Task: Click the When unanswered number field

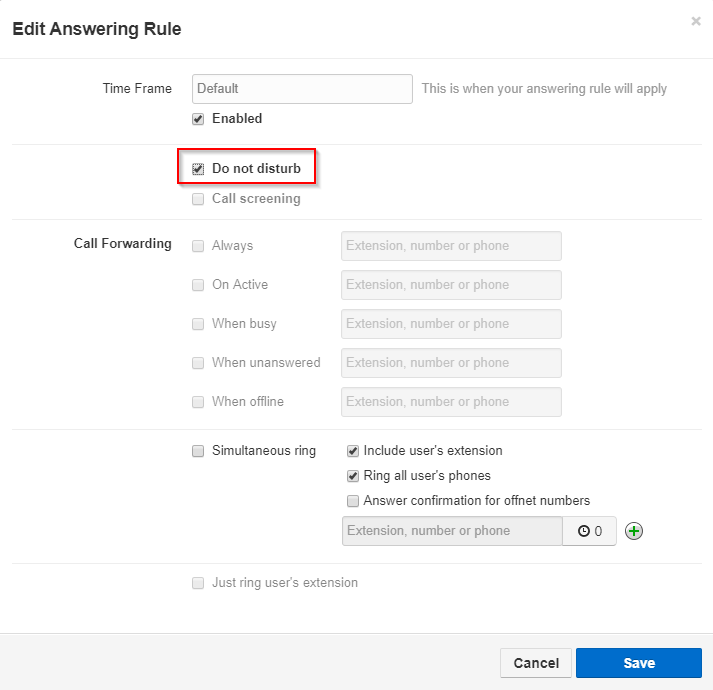Action: 451,363
